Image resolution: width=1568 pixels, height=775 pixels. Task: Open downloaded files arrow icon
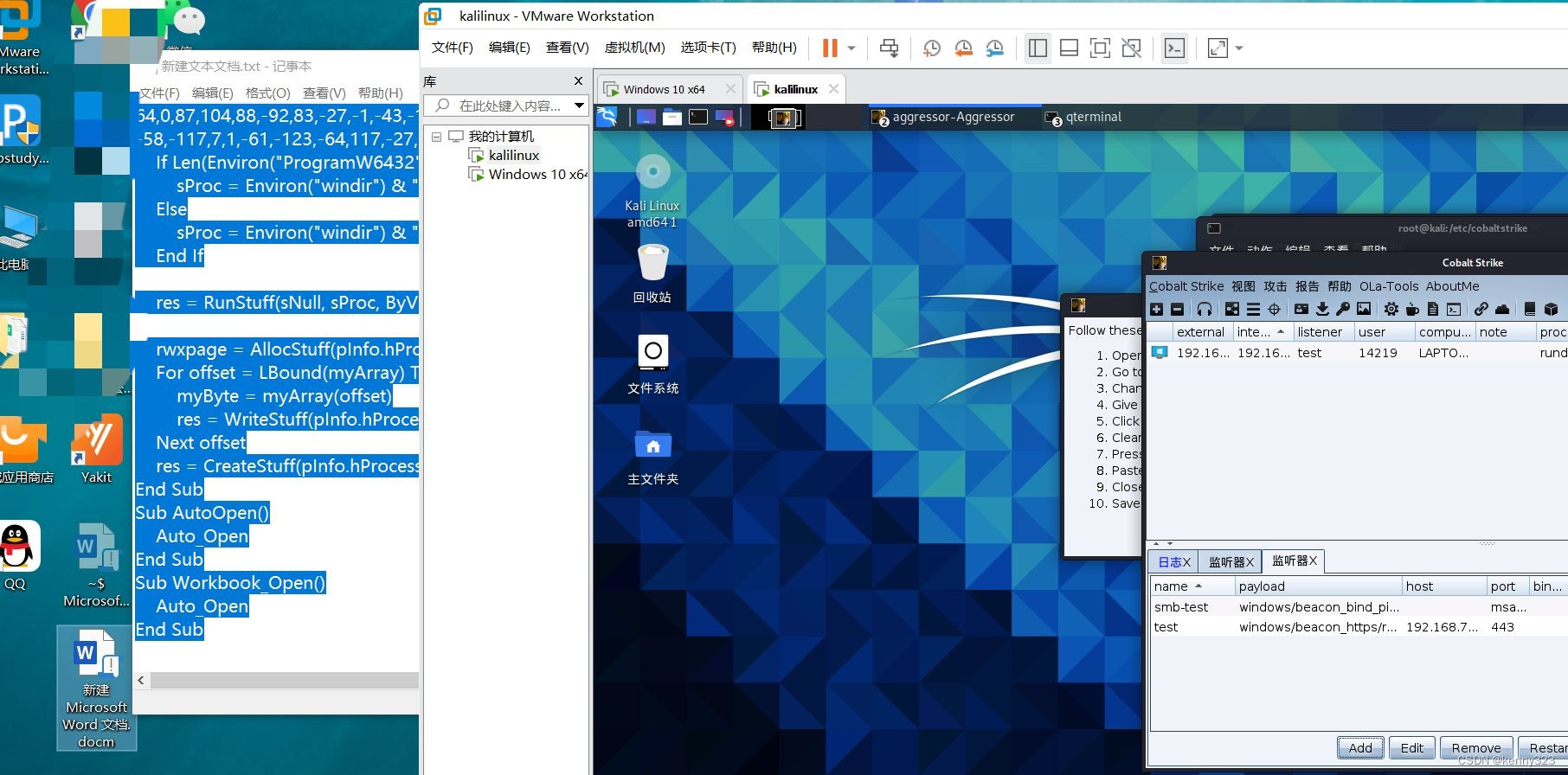[1322, 309]
